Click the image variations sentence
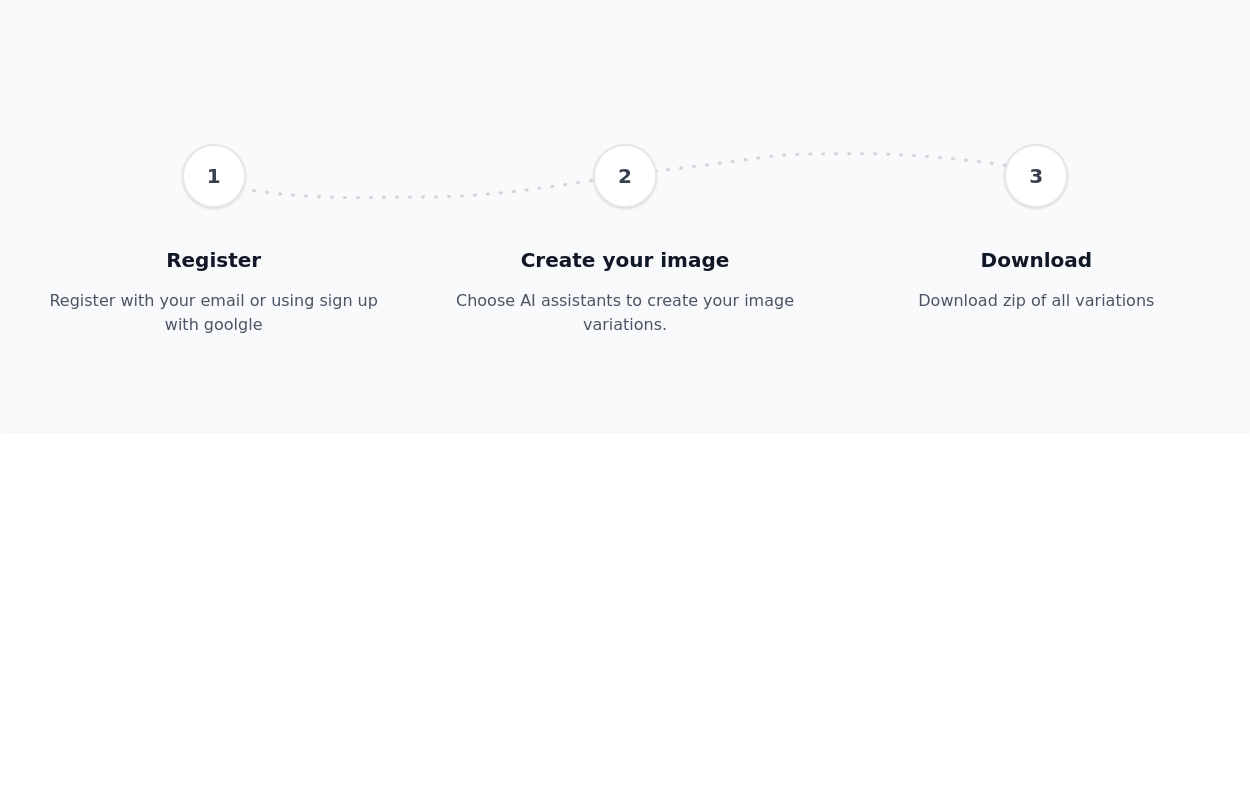This screenshot has width=1250, height=800. coord(624,324)
